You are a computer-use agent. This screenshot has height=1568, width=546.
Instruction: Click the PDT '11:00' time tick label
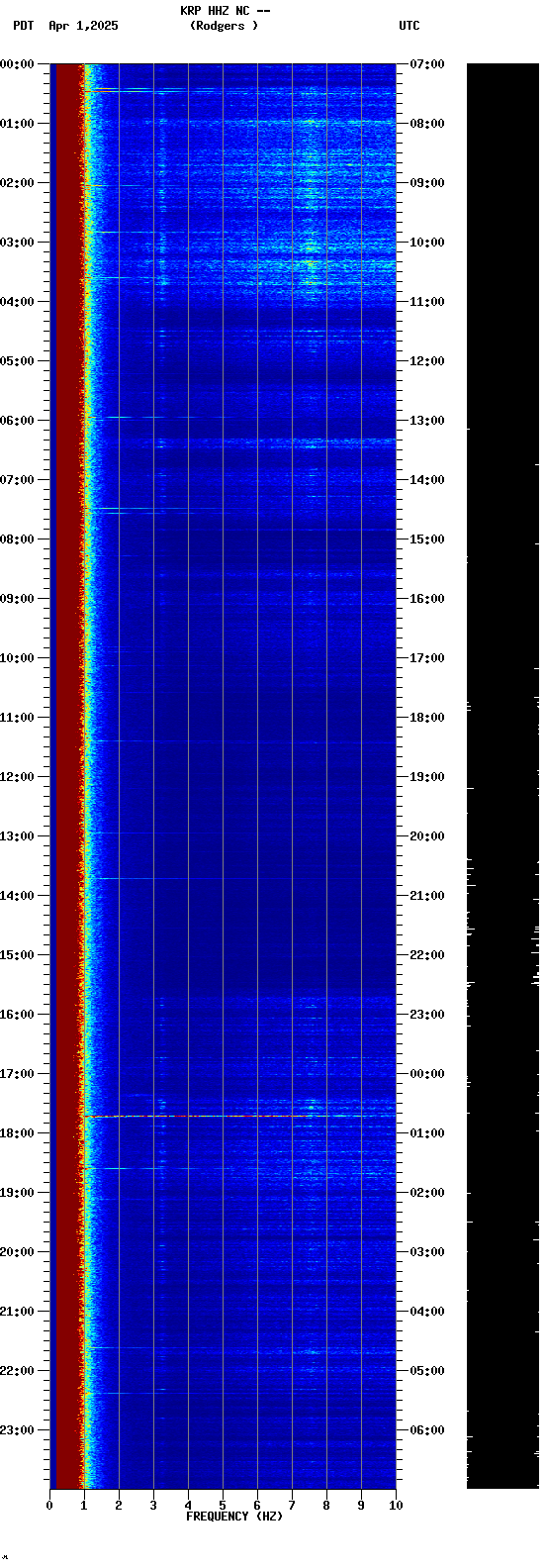(x=18, y=718)
